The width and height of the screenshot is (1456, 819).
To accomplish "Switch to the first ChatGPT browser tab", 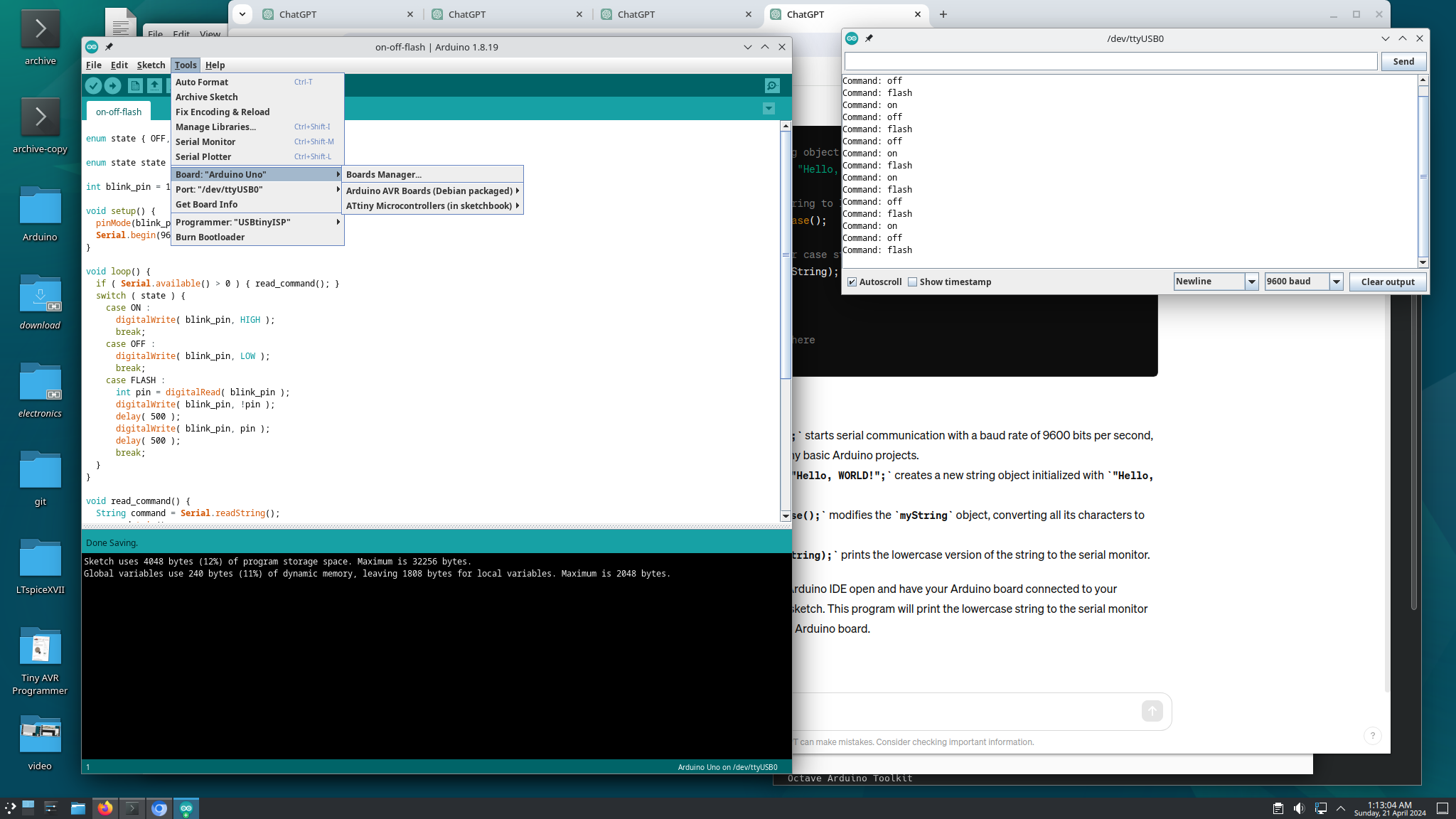I will click(x=338, y=14).
